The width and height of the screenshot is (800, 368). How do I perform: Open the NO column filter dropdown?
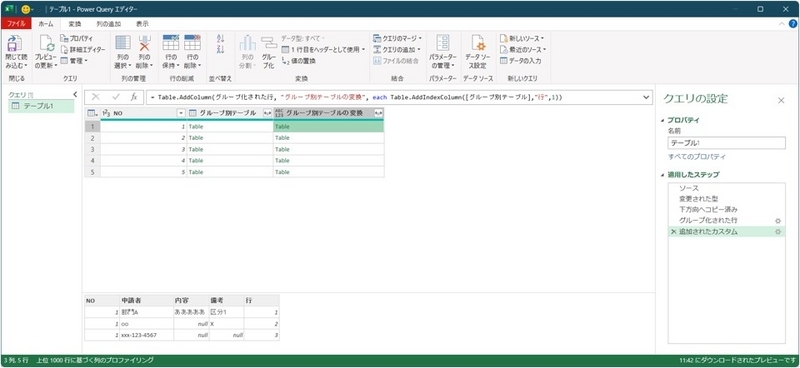[181, 113]
